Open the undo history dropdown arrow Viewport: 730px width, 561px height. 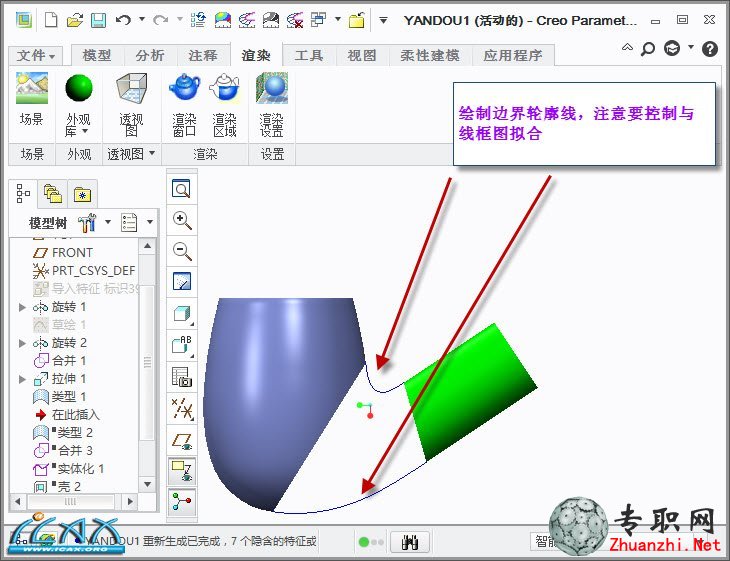click(x=142, y=20)
